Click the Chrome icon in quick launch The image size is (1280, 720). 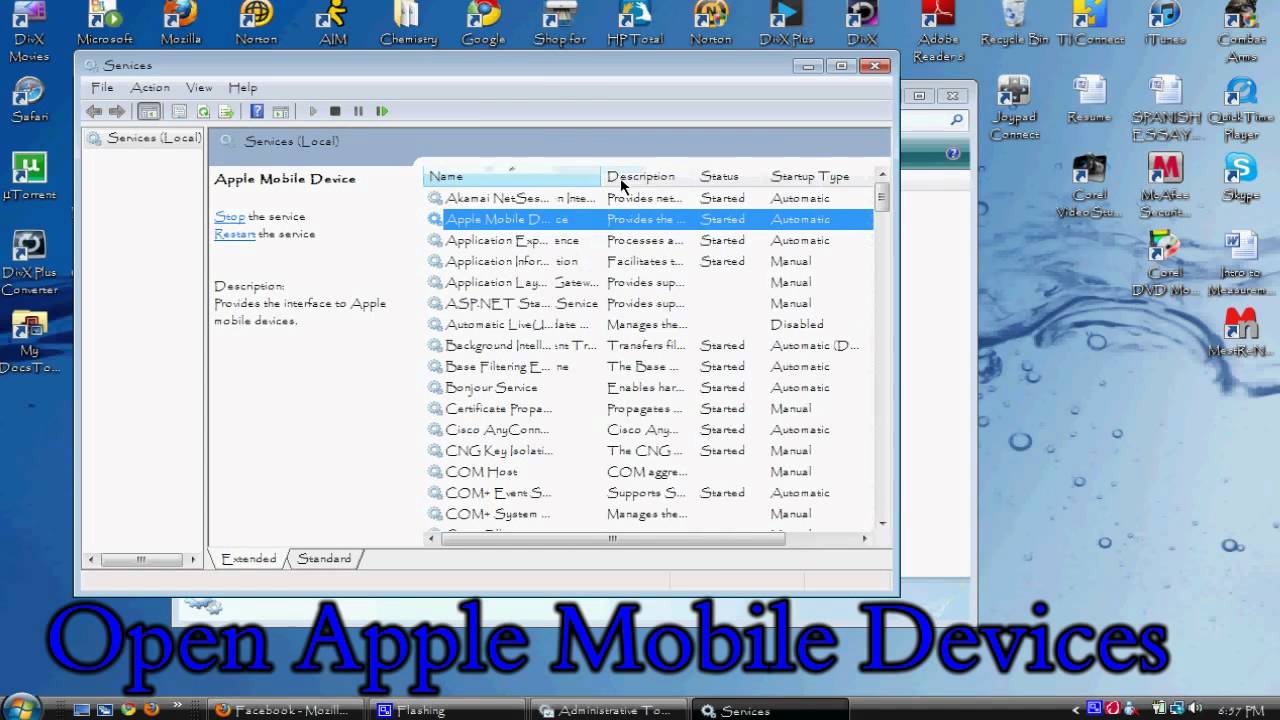(128, 709)
